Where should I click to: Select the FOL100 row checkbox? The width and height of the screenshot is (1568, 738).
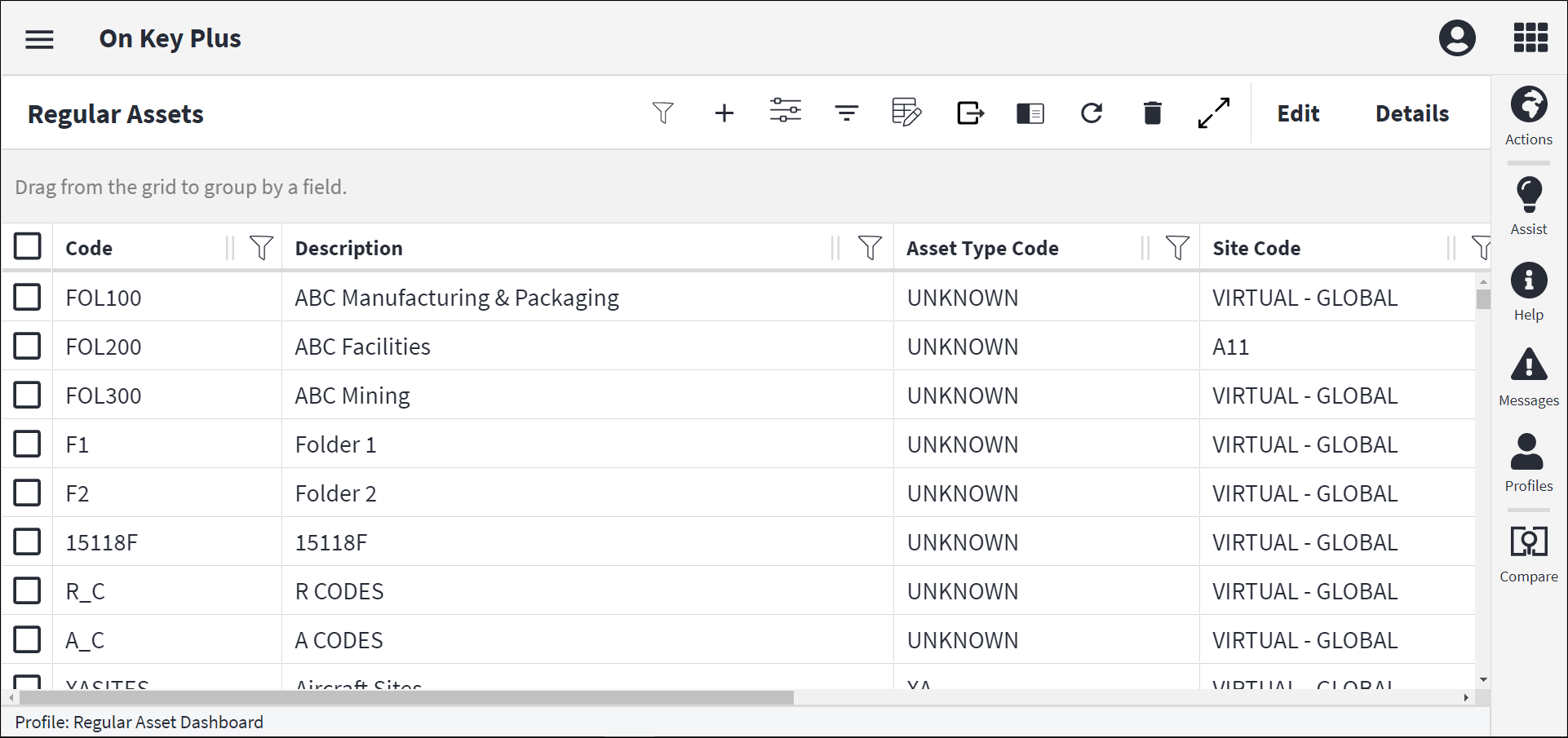28,298
